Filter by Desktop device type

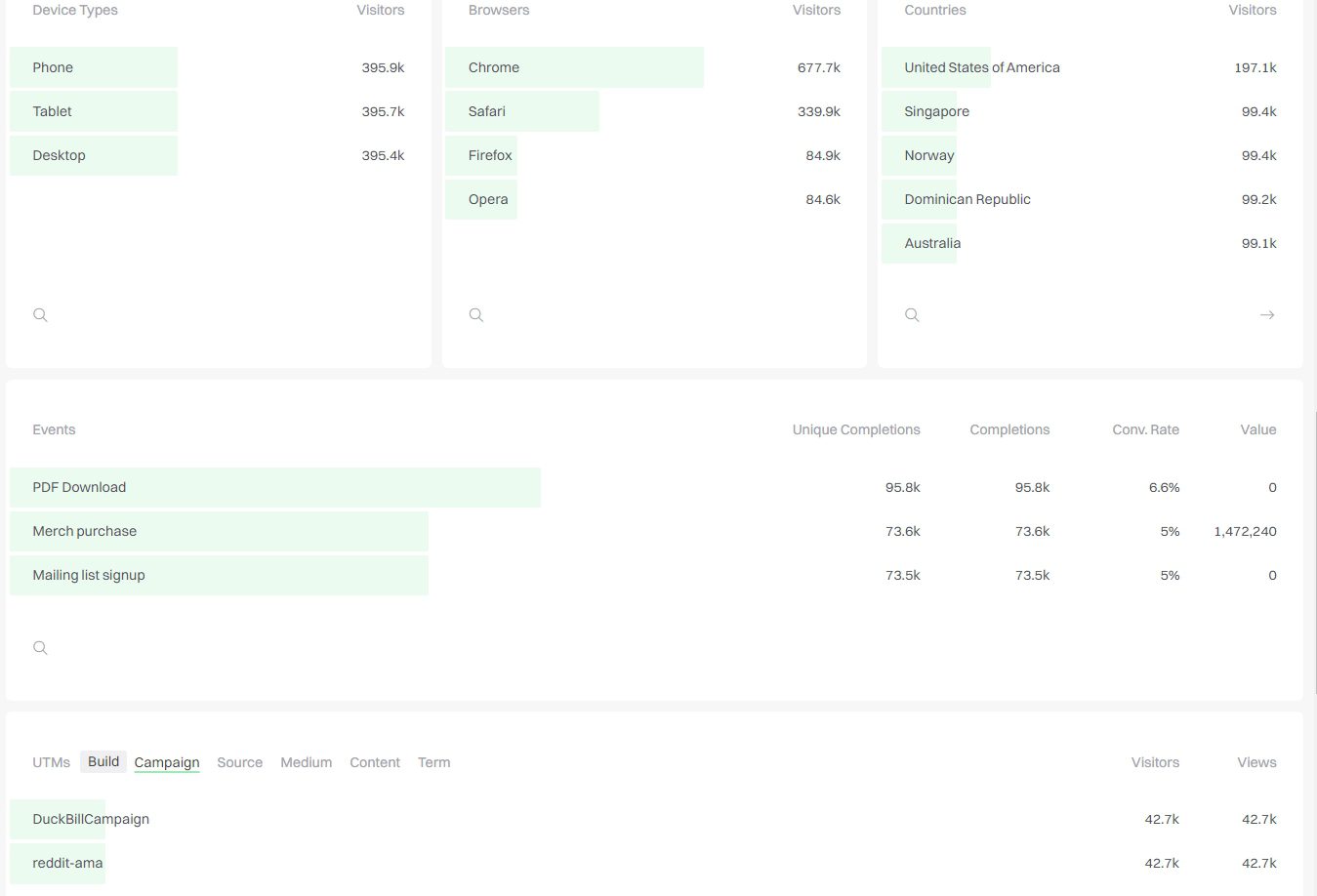(219, 155)
